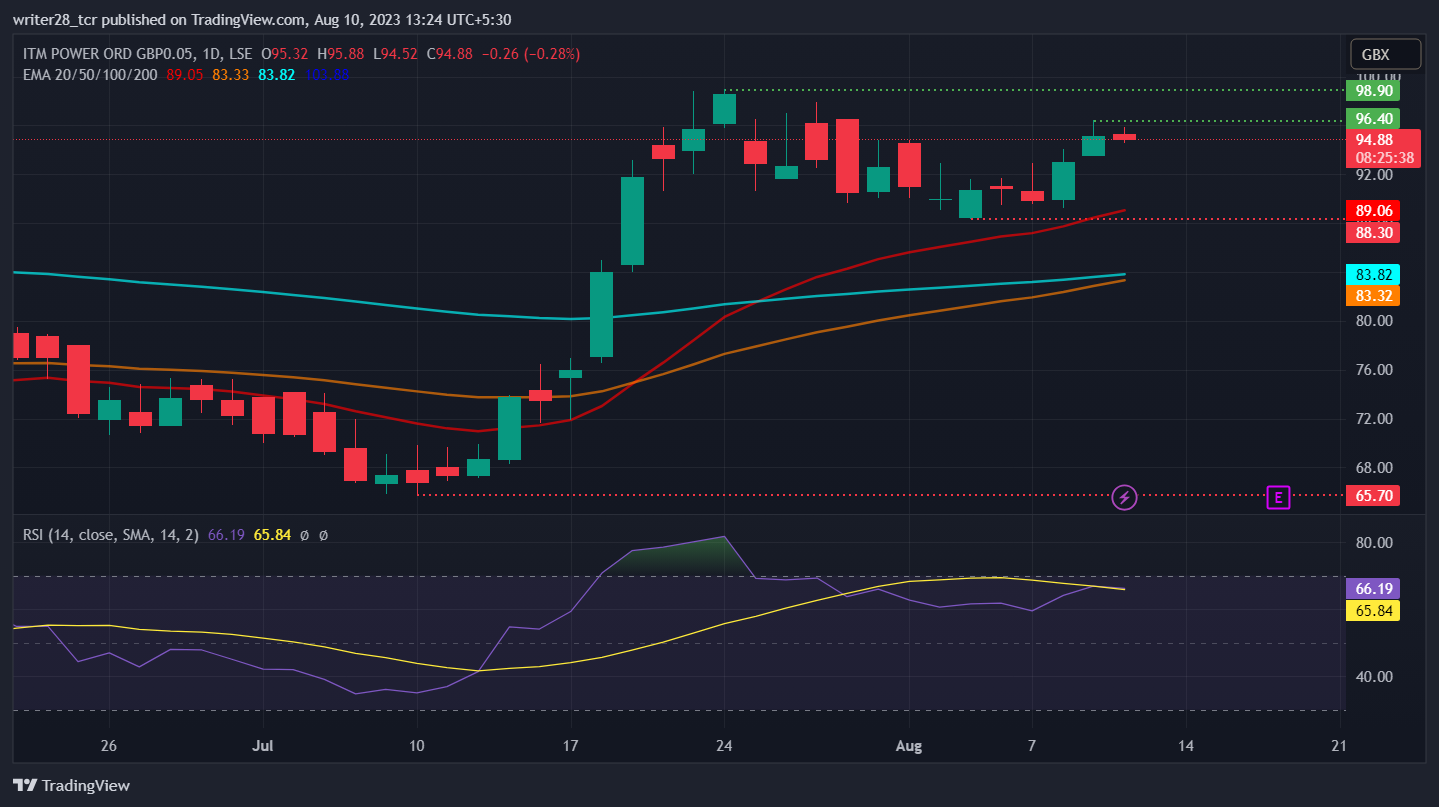The height and width of the screenshot is (807, 1439).
Task: Select the RSI indicator legend label
Action: point(111,535)
